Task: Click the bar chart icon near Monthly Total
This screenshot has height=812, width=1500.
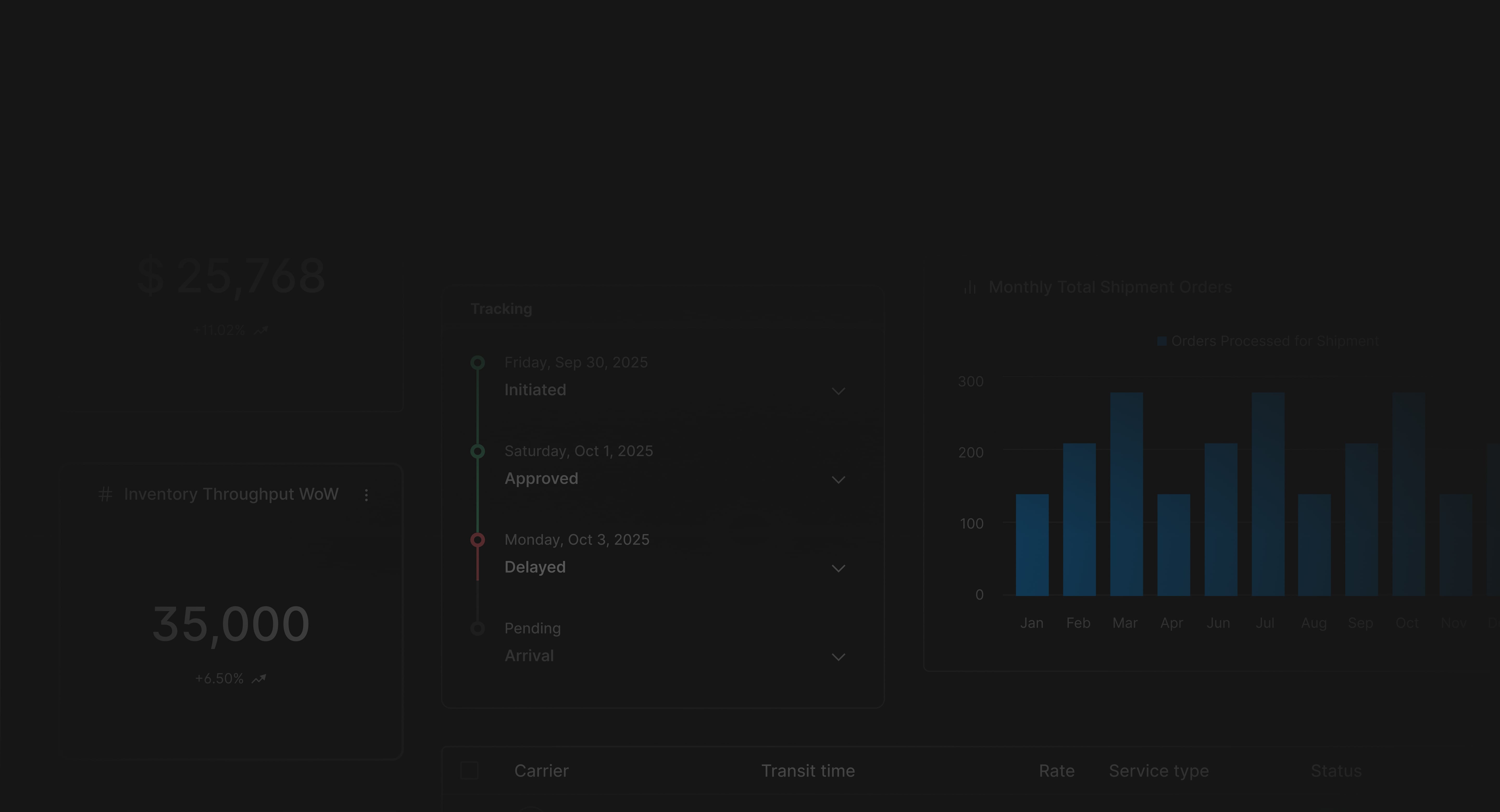Action: click(x=970, y=287)
